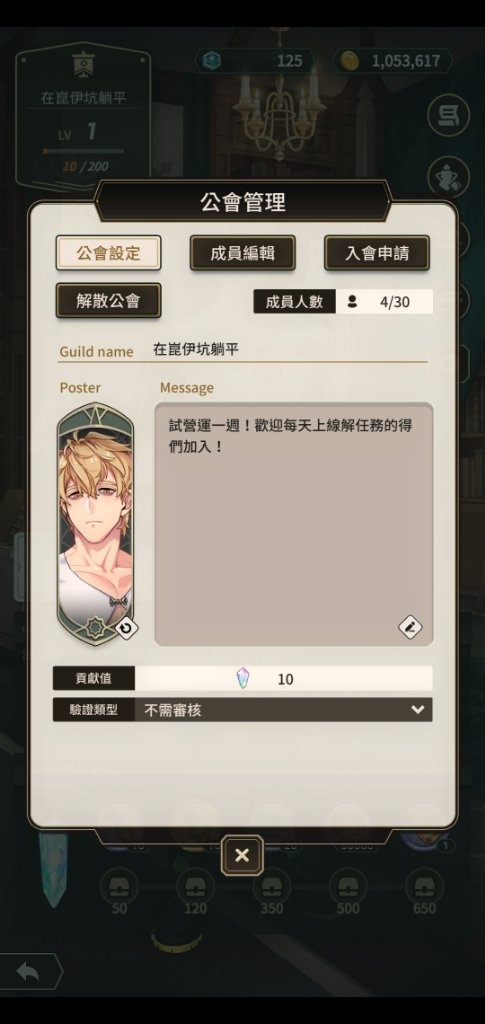Open the scroll icon in the right sidebar

[448, 116]
